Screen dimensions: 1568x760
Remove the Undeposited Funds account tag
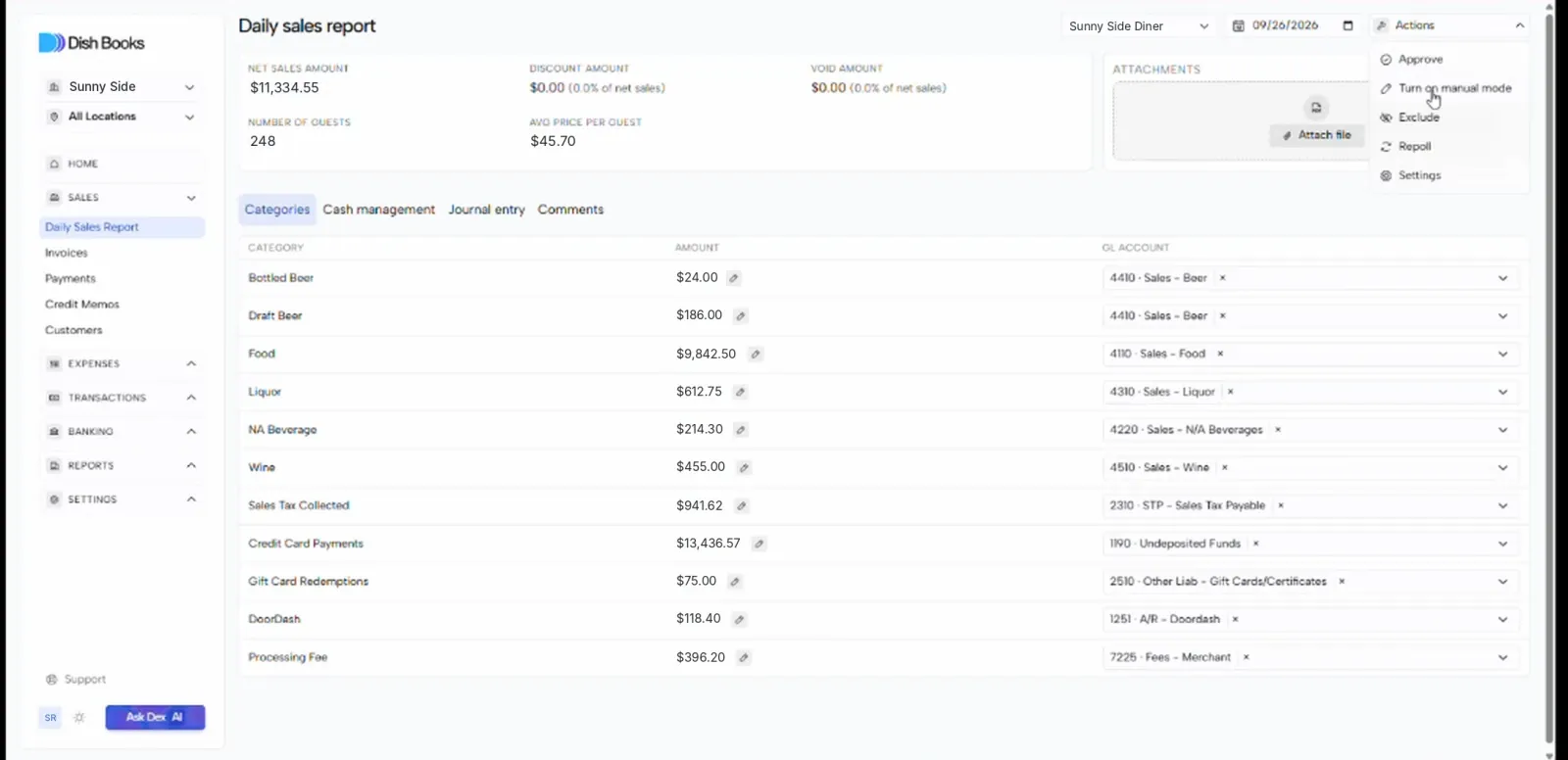coord(1256,544)
